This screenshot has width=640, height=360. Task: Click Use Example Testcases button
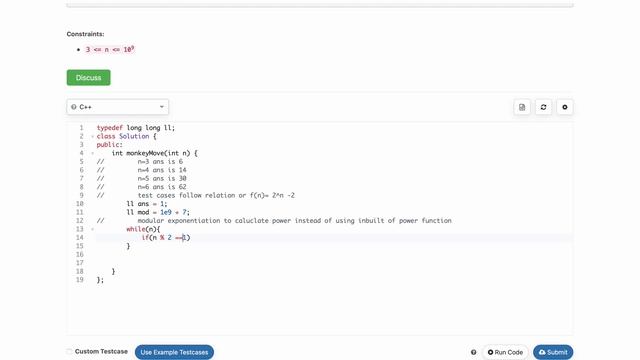(174, 352)
